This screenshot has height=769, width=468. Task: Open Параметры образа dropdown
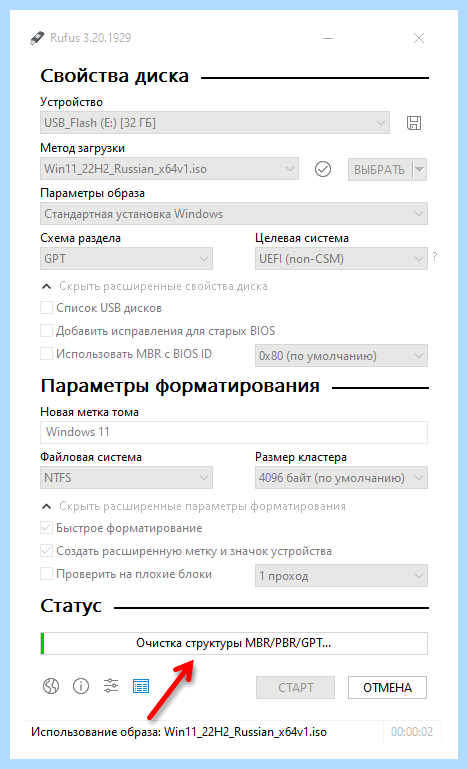(234, 214)
